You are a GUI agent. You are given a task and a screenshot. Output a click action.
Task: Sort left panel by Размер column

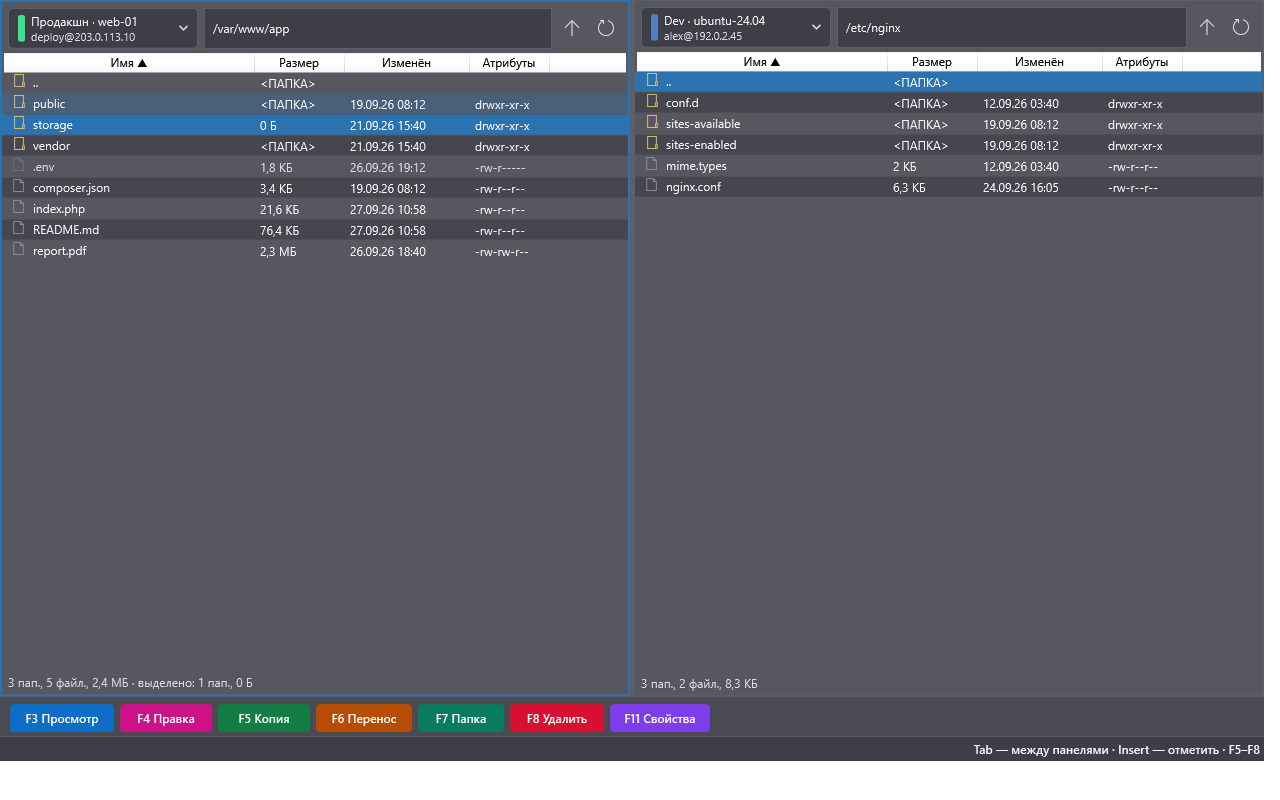point(299,63)
